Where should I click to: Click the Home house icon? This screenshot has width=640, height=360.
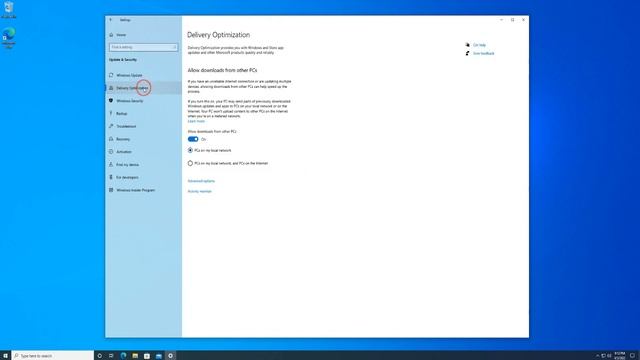111,35
